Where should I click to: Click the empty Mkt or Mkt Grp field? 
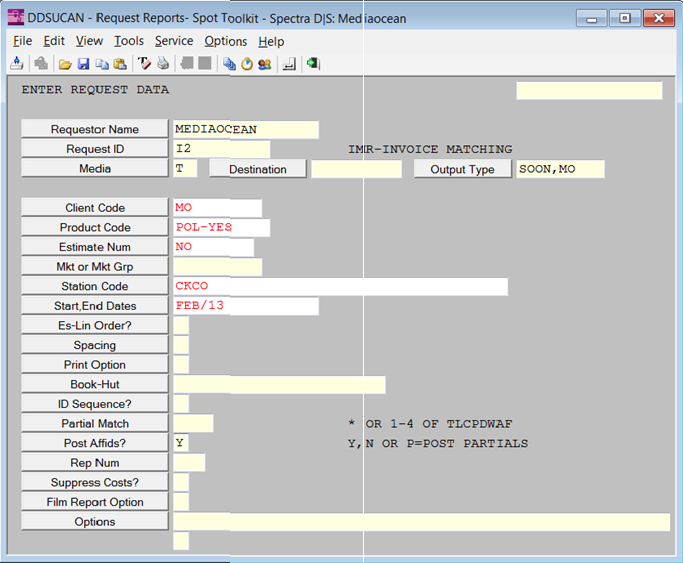coord(218,267)
